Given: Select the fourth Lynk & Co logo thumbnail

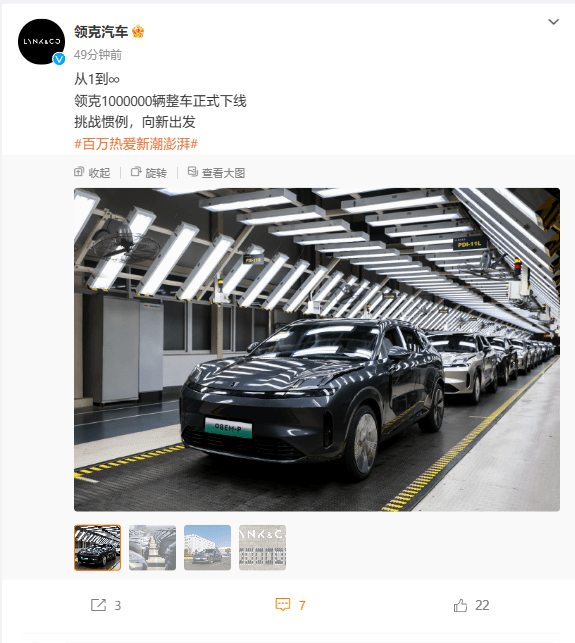Looking at the screenshot, I should 262,547.
